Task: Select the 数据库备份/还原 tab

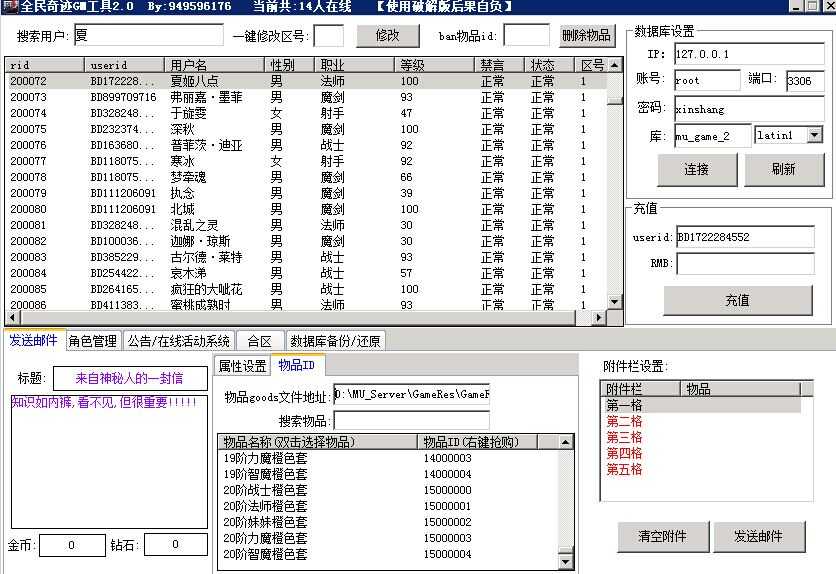Action: (334, 341)
